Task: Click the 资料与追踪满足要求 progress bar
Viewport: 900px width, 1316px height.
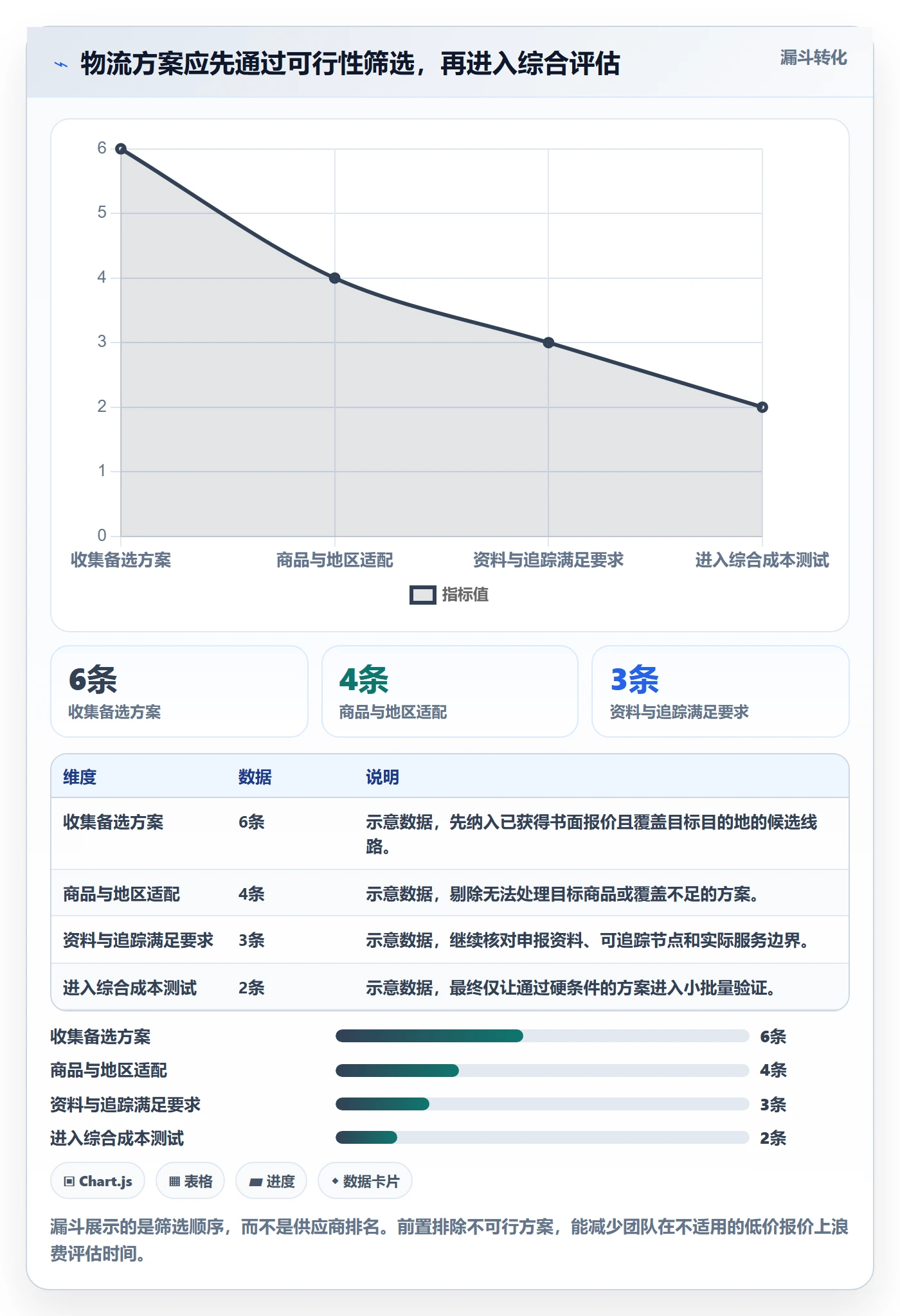Action: tap(543, 1104)
